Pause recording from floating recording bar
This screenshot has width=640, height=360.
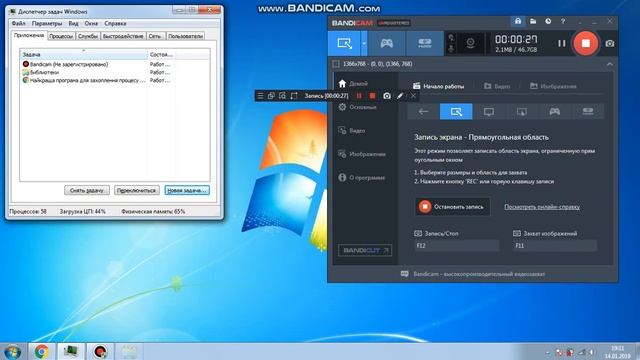point(359,96)
